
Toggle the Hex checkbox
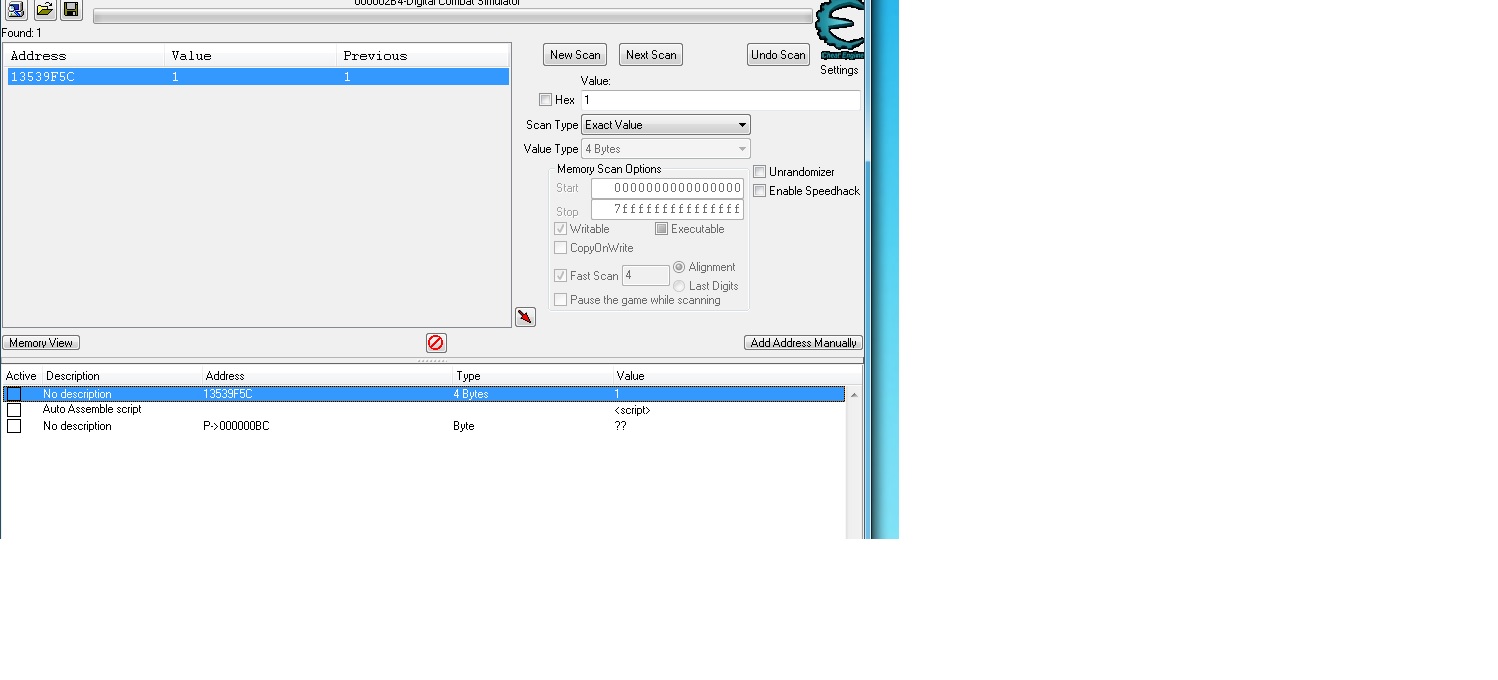[545, 100]
